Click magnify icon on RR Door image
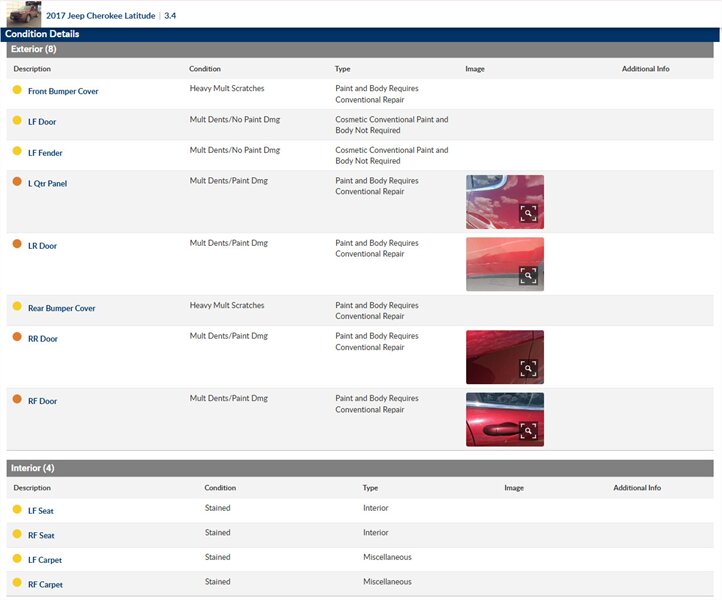 (528, 369)
